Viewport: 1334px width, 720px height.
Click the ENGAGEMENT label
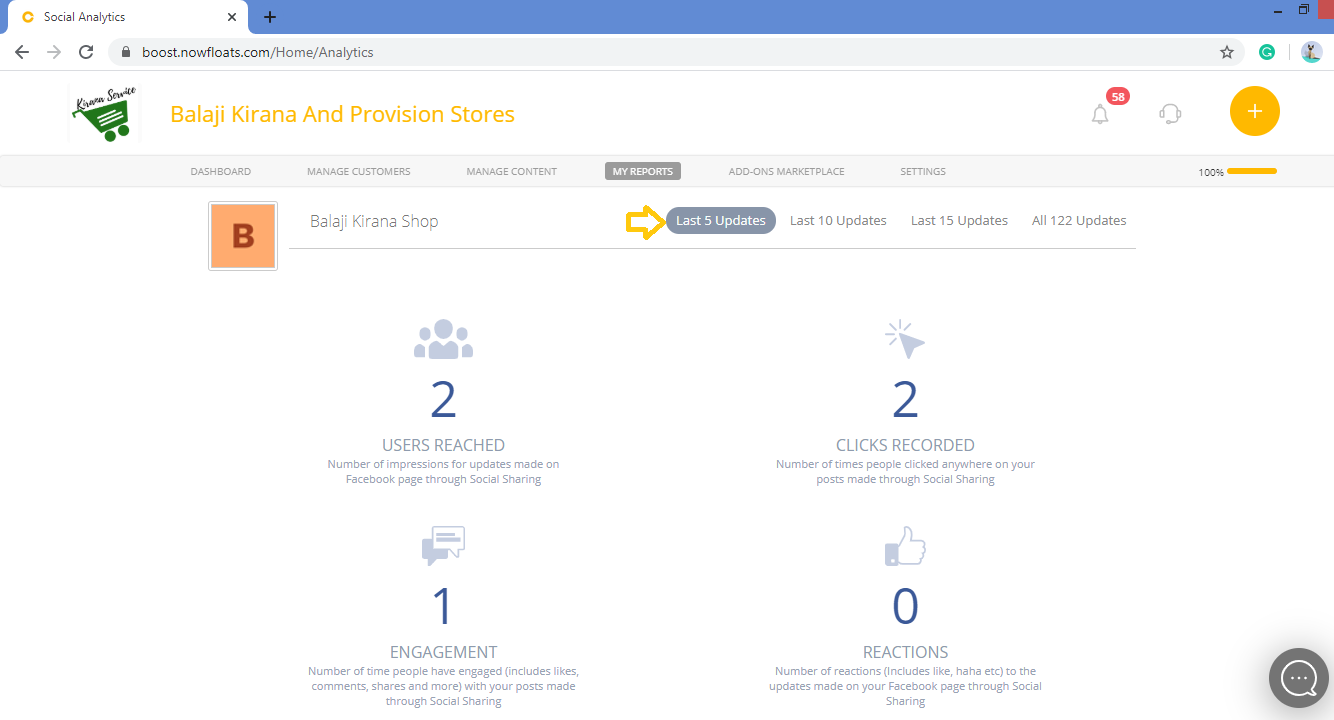(x=443, y=652)
